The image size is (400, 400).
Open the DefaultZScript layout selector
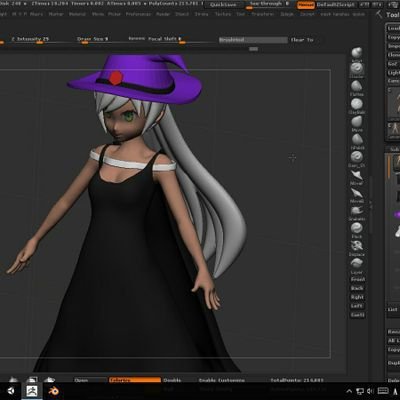337,5
